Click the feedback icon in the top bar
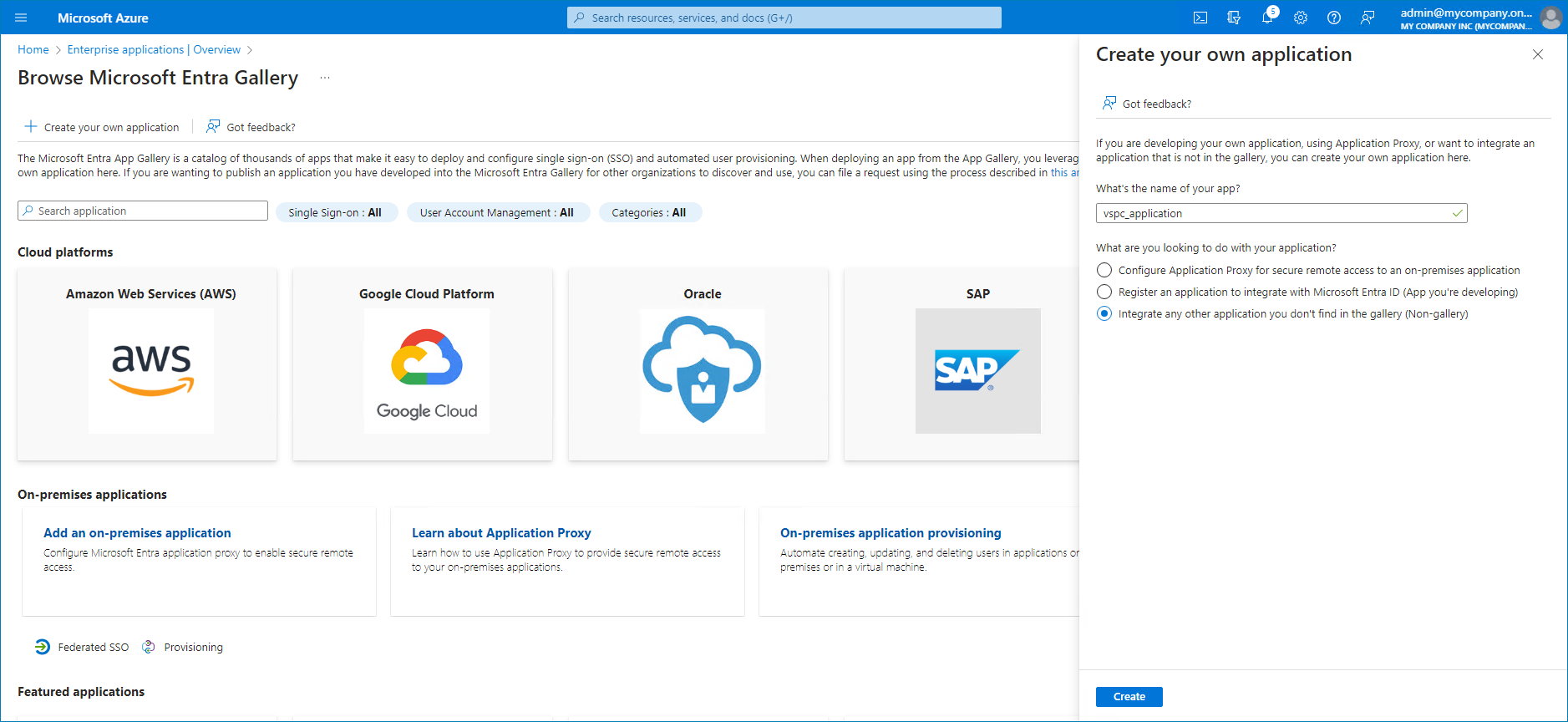Viewport: 1568px width, 722px height. tap(1368, 18)
